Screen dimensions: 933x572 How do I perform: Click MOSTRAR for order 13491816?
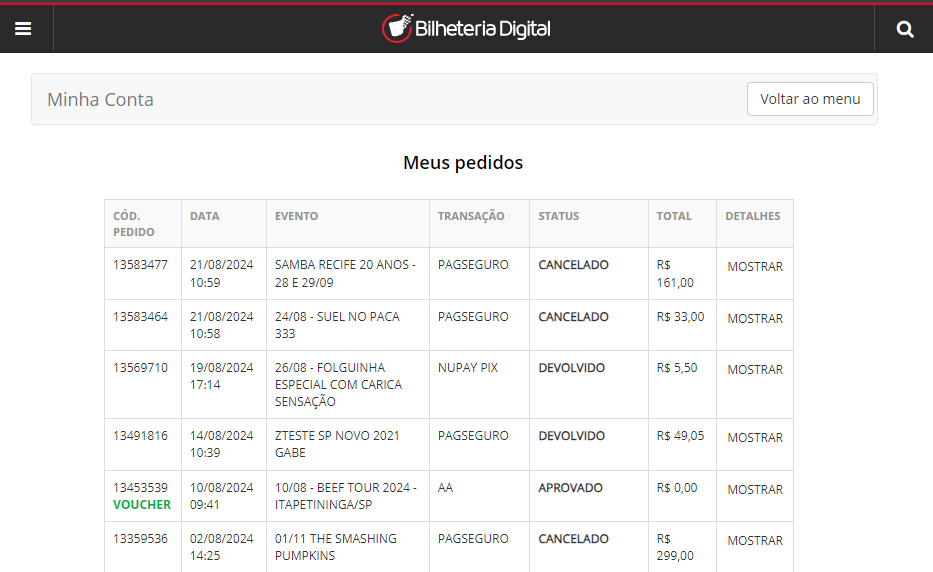pyautogui.click(x=754, y=437)
